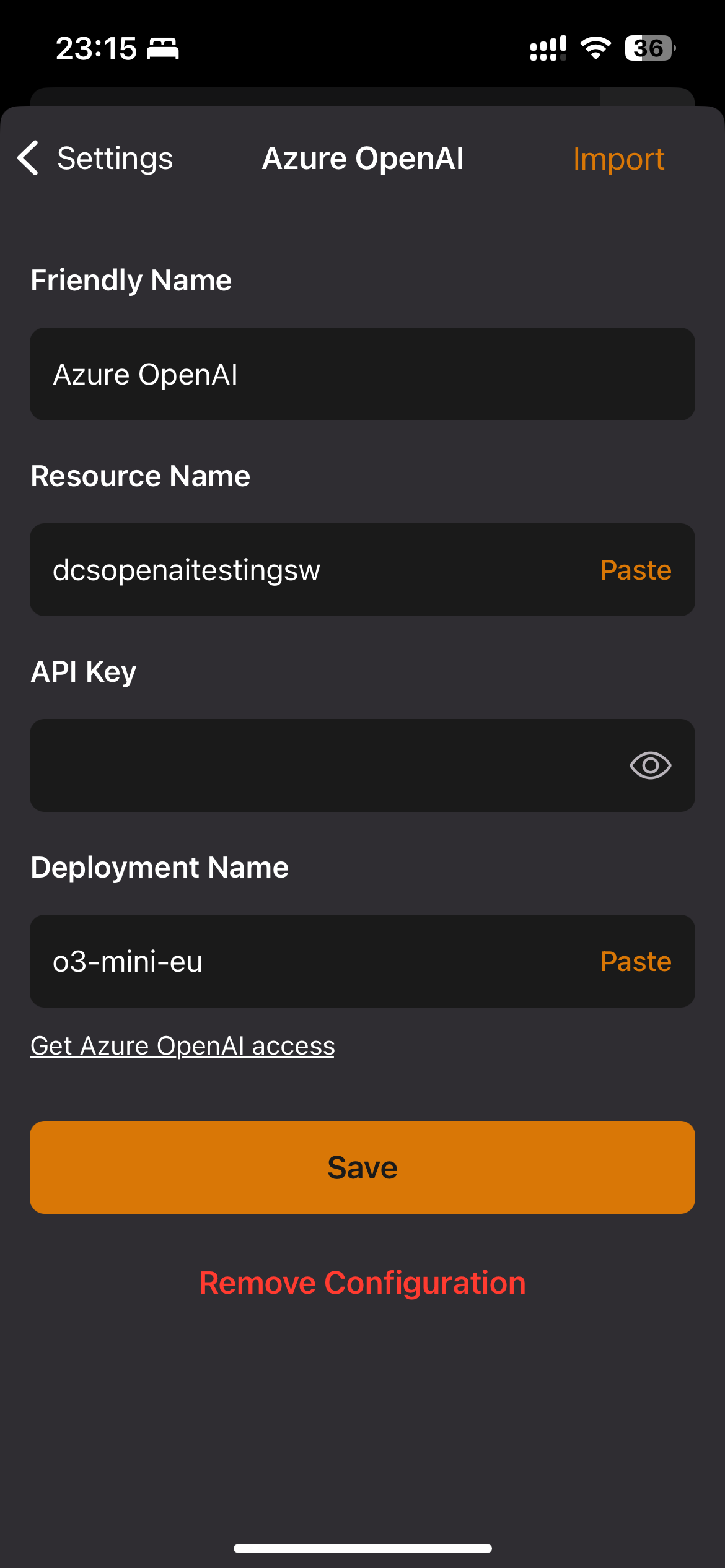Tap the Deployment Name label
The width and height of the screenshot is (725, 1568).
click(160, 868)
